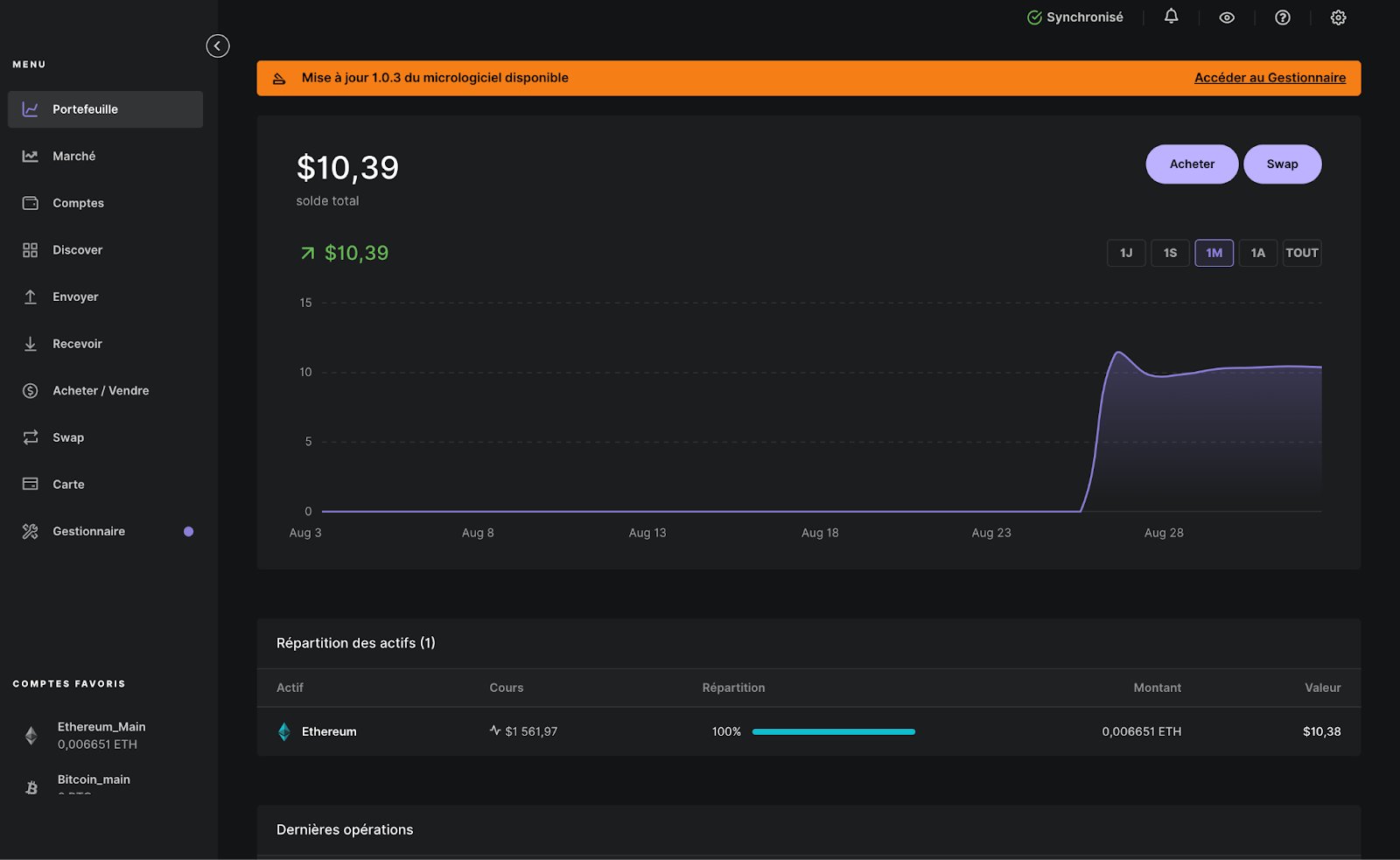Click the Synchronisé status indicator
1400x860 pixels.
(1075, 17)
